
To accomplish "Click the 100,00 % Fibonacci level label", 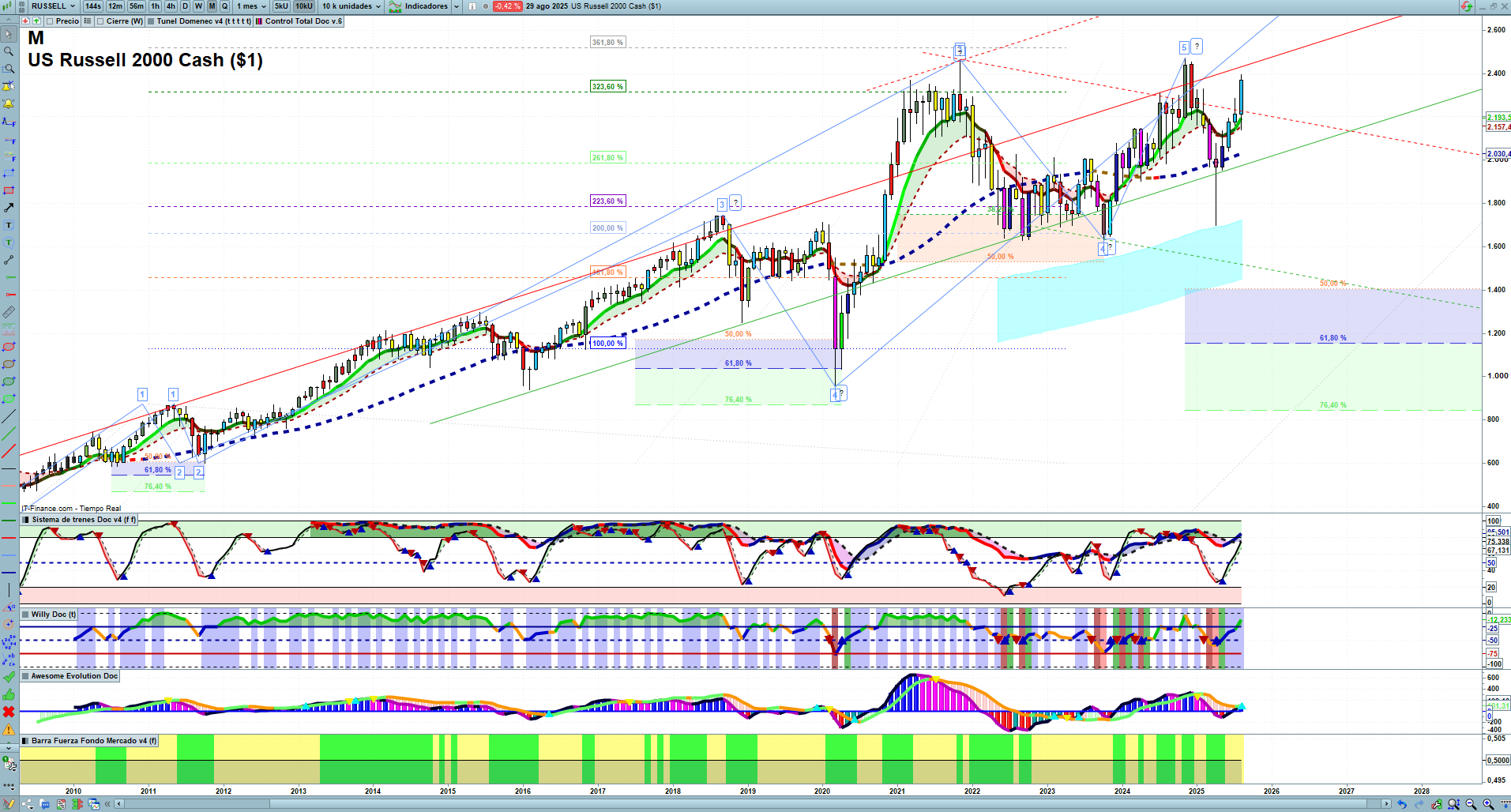I will pos(608,344).
